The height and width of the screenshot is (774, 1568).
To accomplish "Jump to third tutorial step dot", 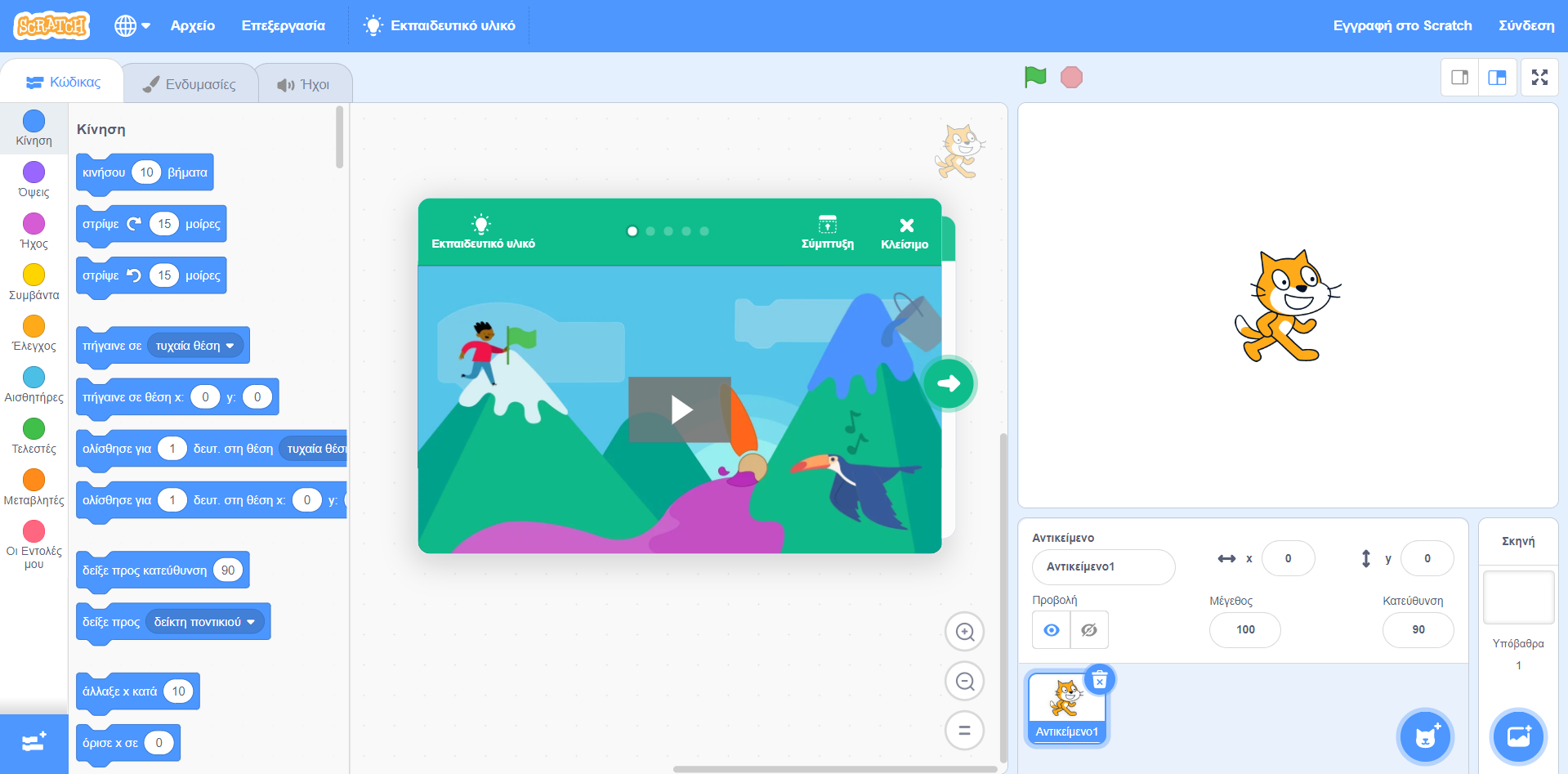I will [x=668, y=231].
